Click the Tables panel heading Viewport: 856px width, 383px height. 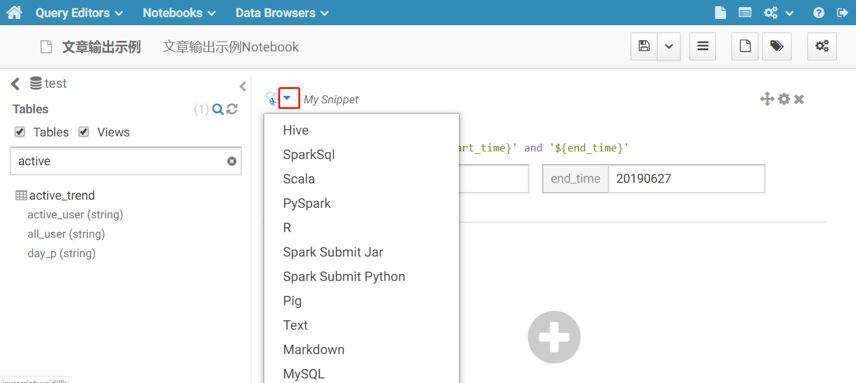31,109
